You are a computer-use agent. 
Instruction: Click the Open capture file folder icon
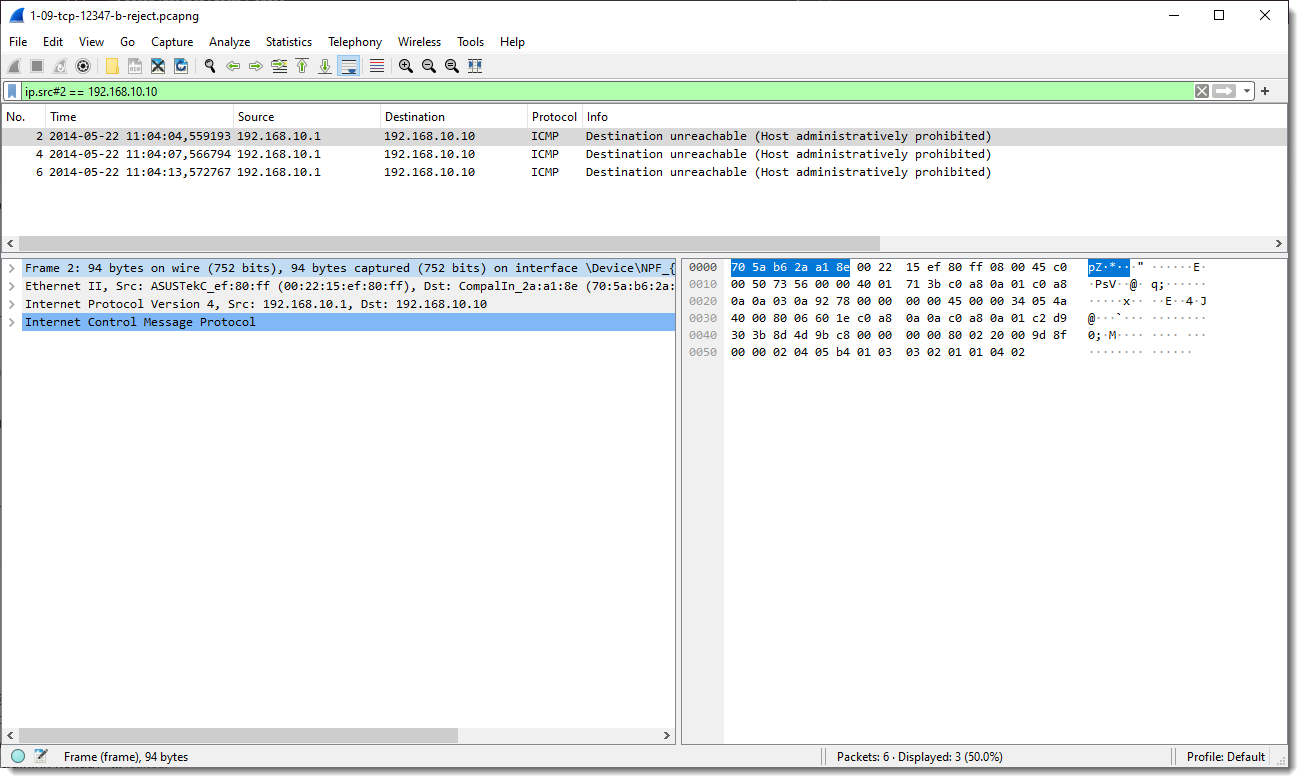112,66
